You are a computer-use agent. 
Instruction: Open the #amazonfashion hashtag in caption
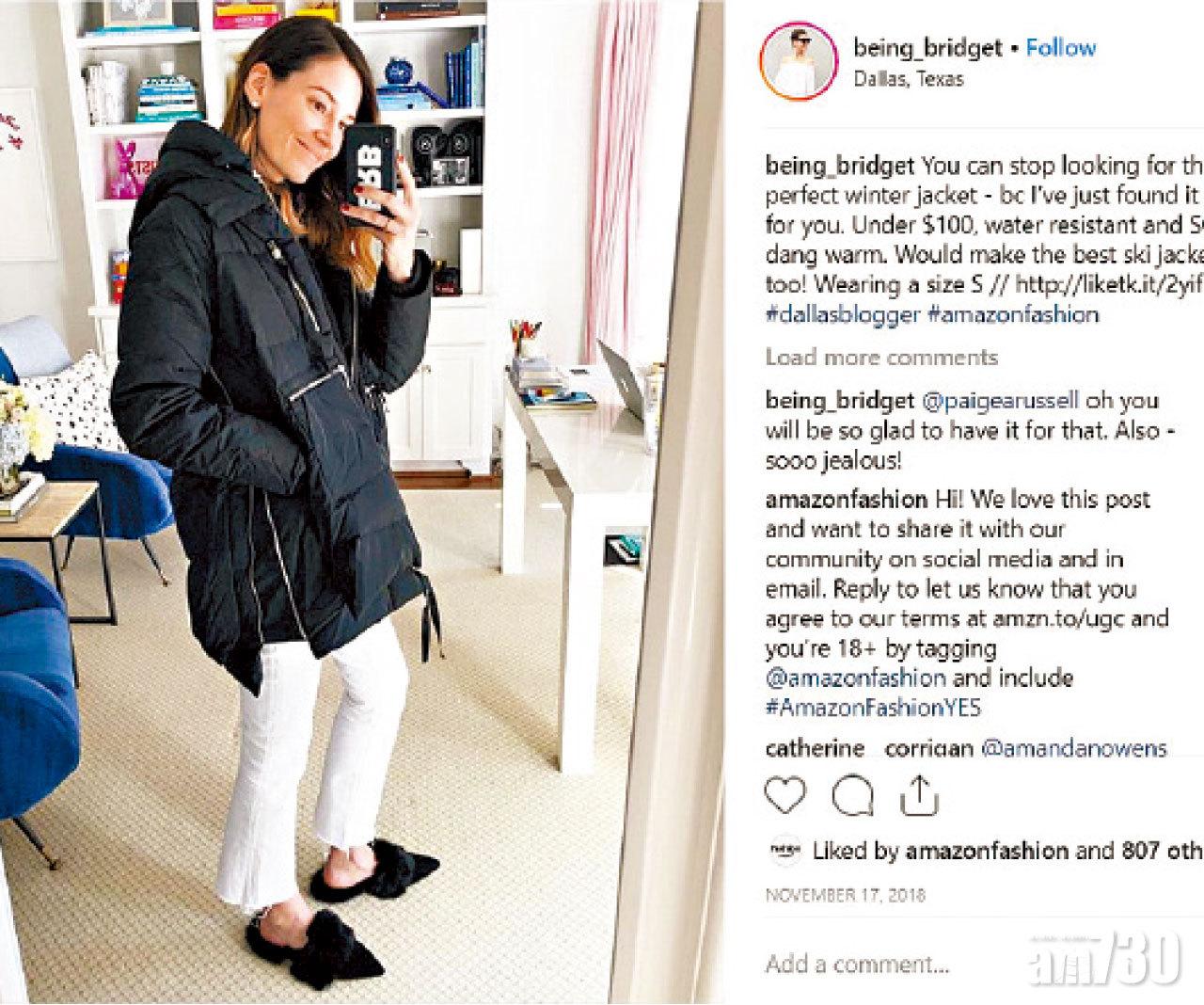1012,314
